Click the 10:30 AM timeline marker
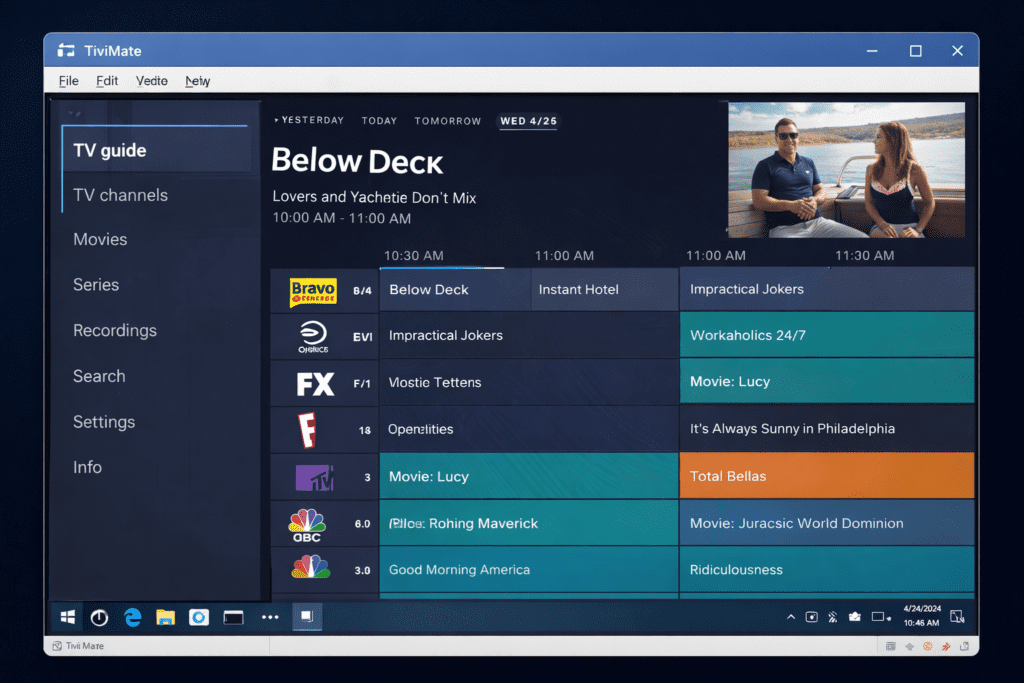1024x683 pixels. 413,256
